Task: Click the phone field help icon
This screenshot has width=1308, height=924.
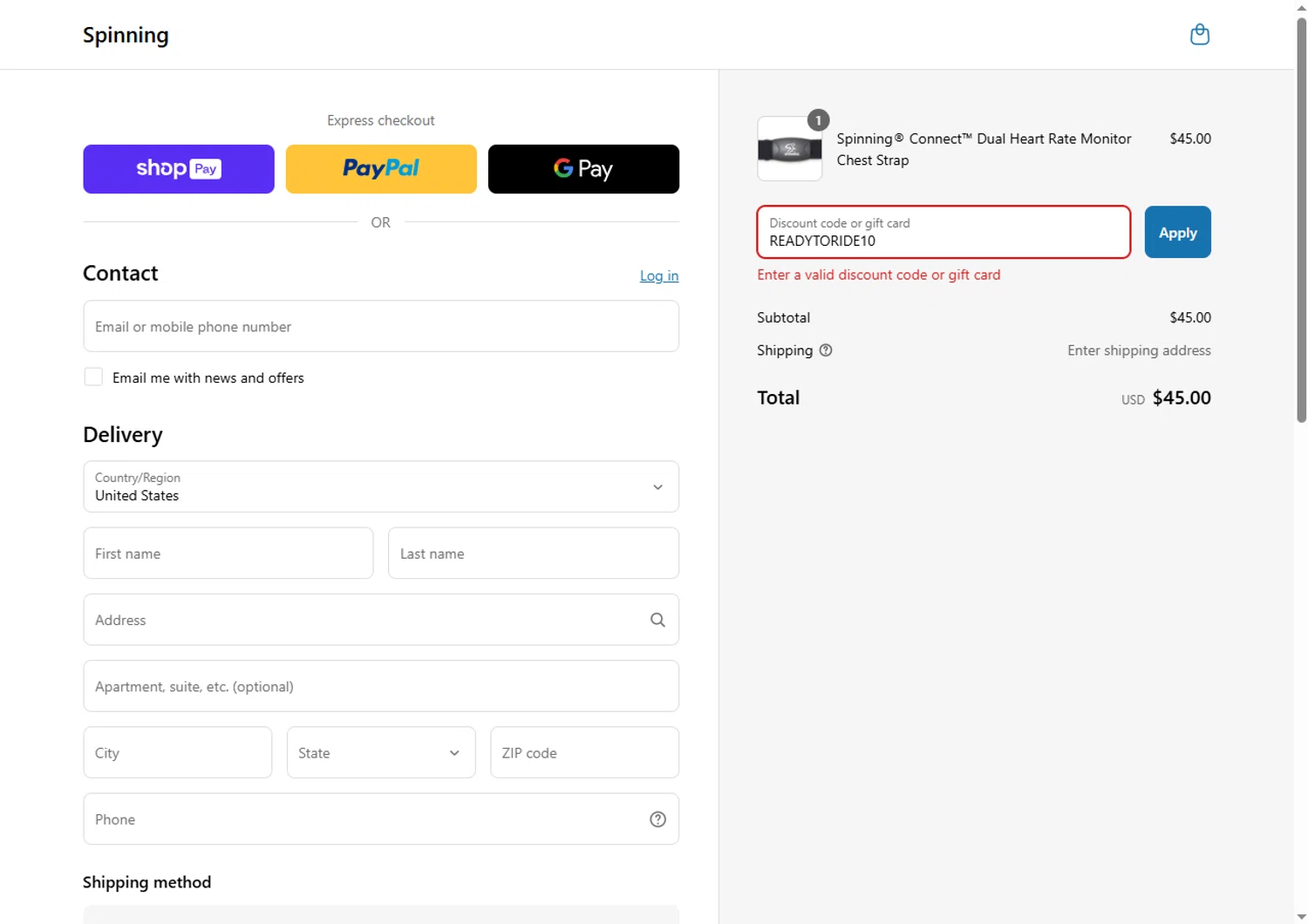Action: click(657, 819)
